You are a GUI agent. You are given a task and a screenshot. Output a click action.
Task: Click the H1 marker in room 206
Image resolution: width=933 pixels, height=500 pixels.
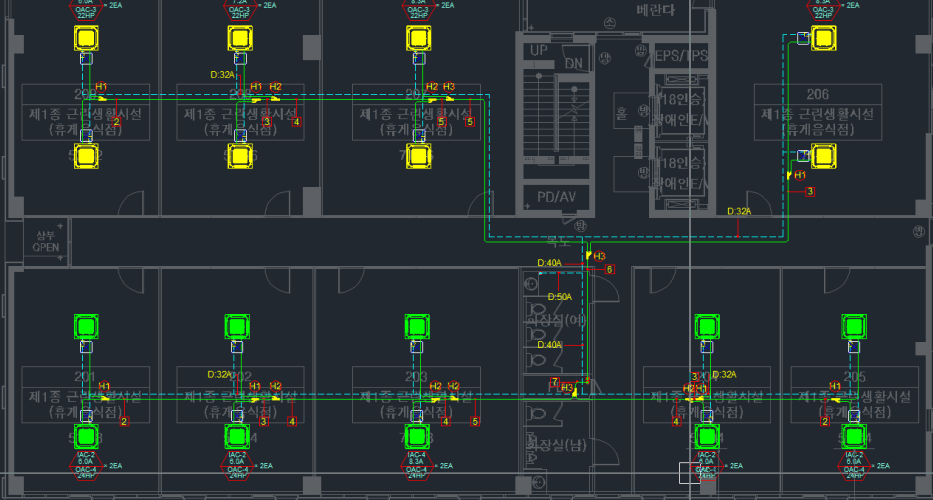point(799,175)
